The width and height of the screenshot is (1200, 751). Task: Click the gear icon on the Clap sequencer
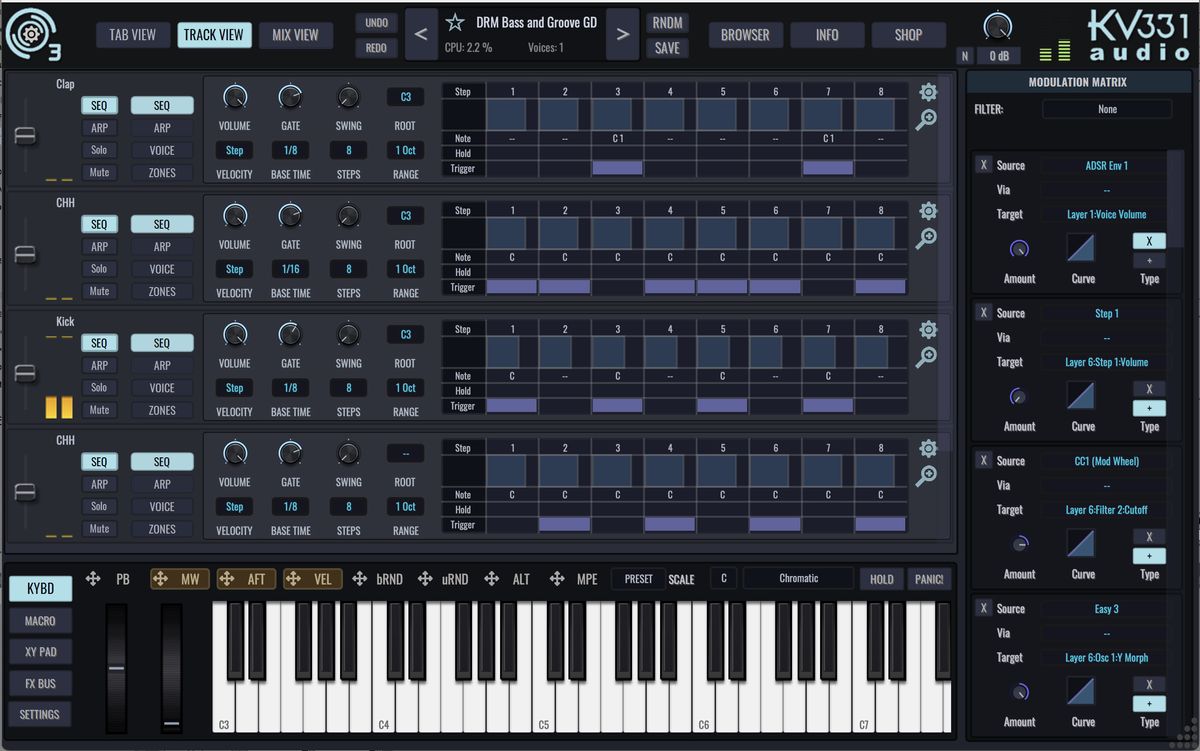click(x=928, y=91)
